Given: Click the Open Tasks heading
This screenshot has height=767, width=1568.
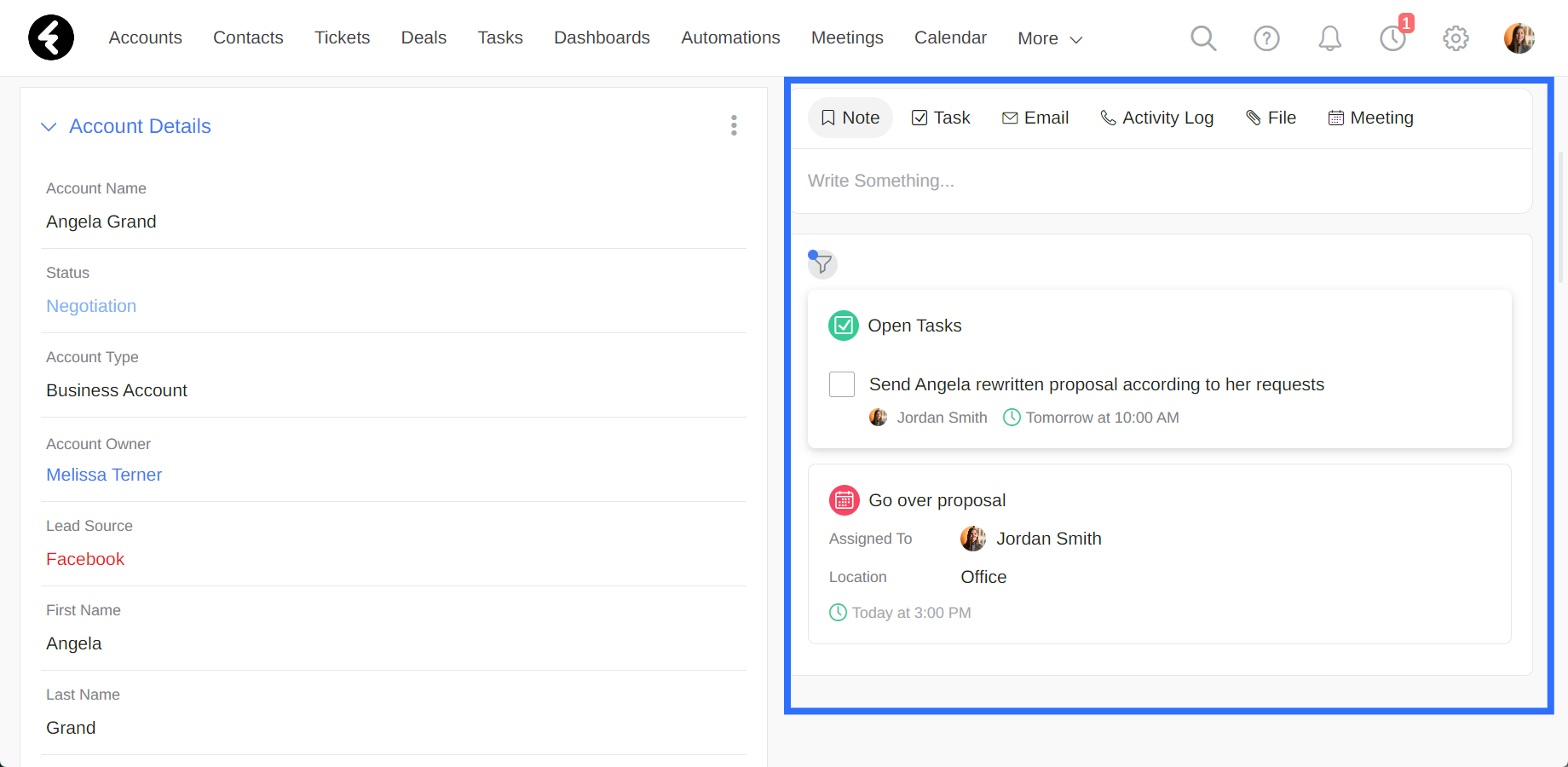Looking at the screenshot, I should pos(914,326).
